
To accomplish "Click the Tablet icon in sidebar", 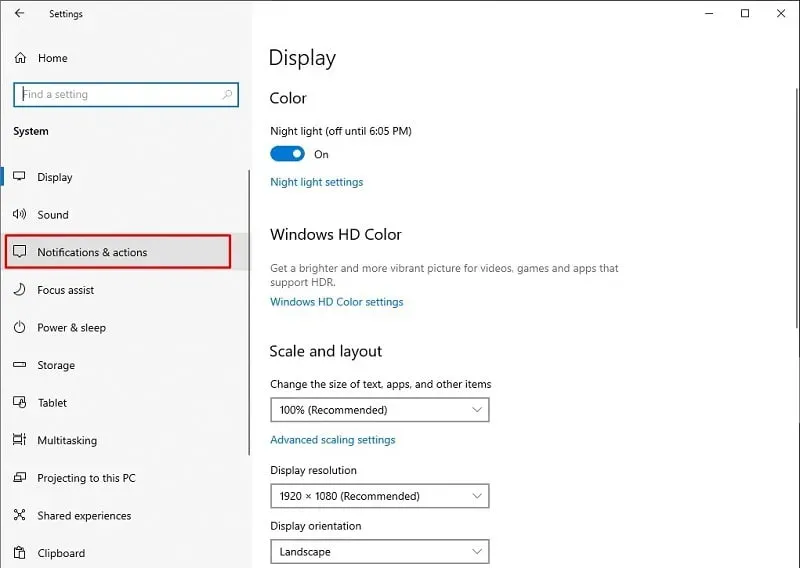I will (19, 403).
